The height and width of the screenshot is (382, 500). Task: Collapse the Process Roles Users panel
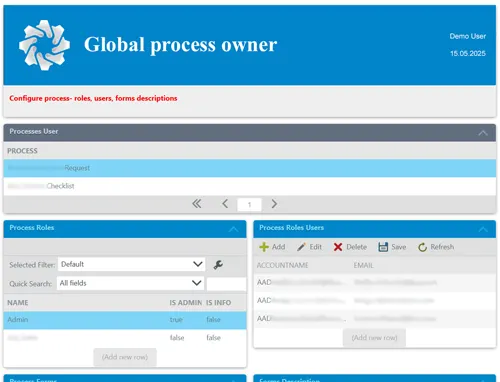pos(483,229)
